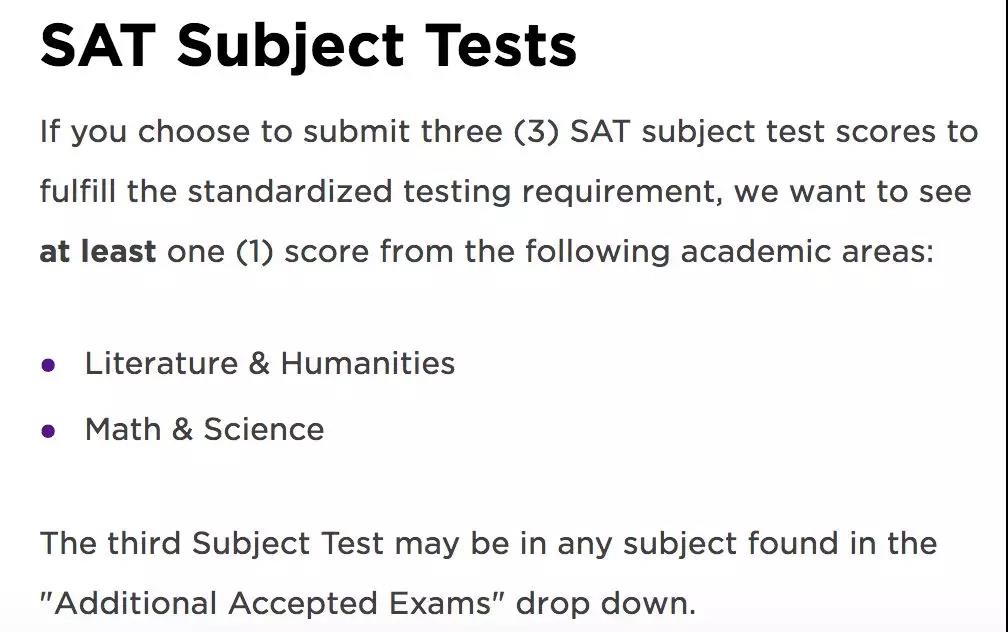Click the "SAT Subject Tests" heading
The height and width of the screenshot is (632, 1008).
coord(308,44)
